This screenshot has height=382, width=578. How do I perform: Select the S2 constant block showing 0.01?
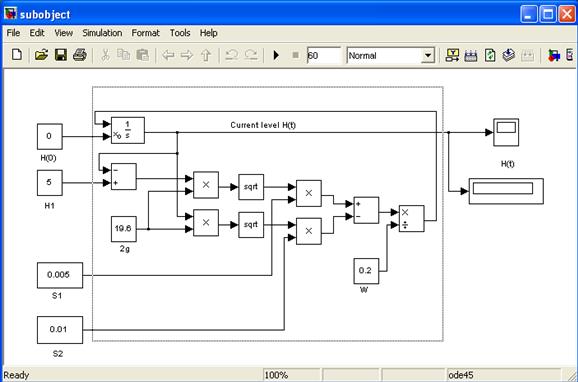click(60, 330)
